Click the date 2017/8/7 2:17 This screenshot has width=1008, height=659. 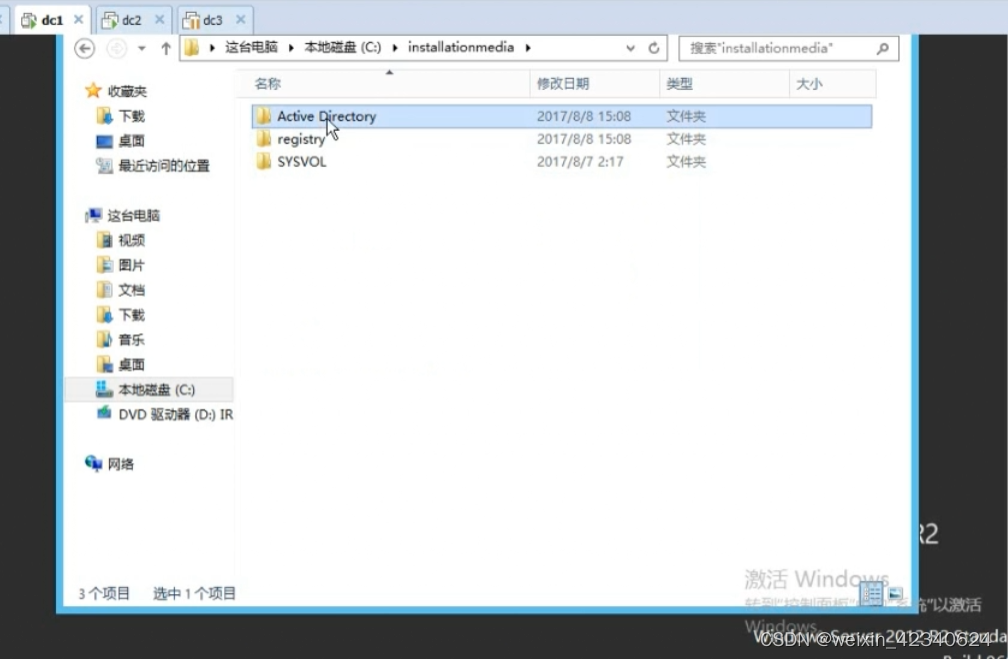[x=580, y=161]
